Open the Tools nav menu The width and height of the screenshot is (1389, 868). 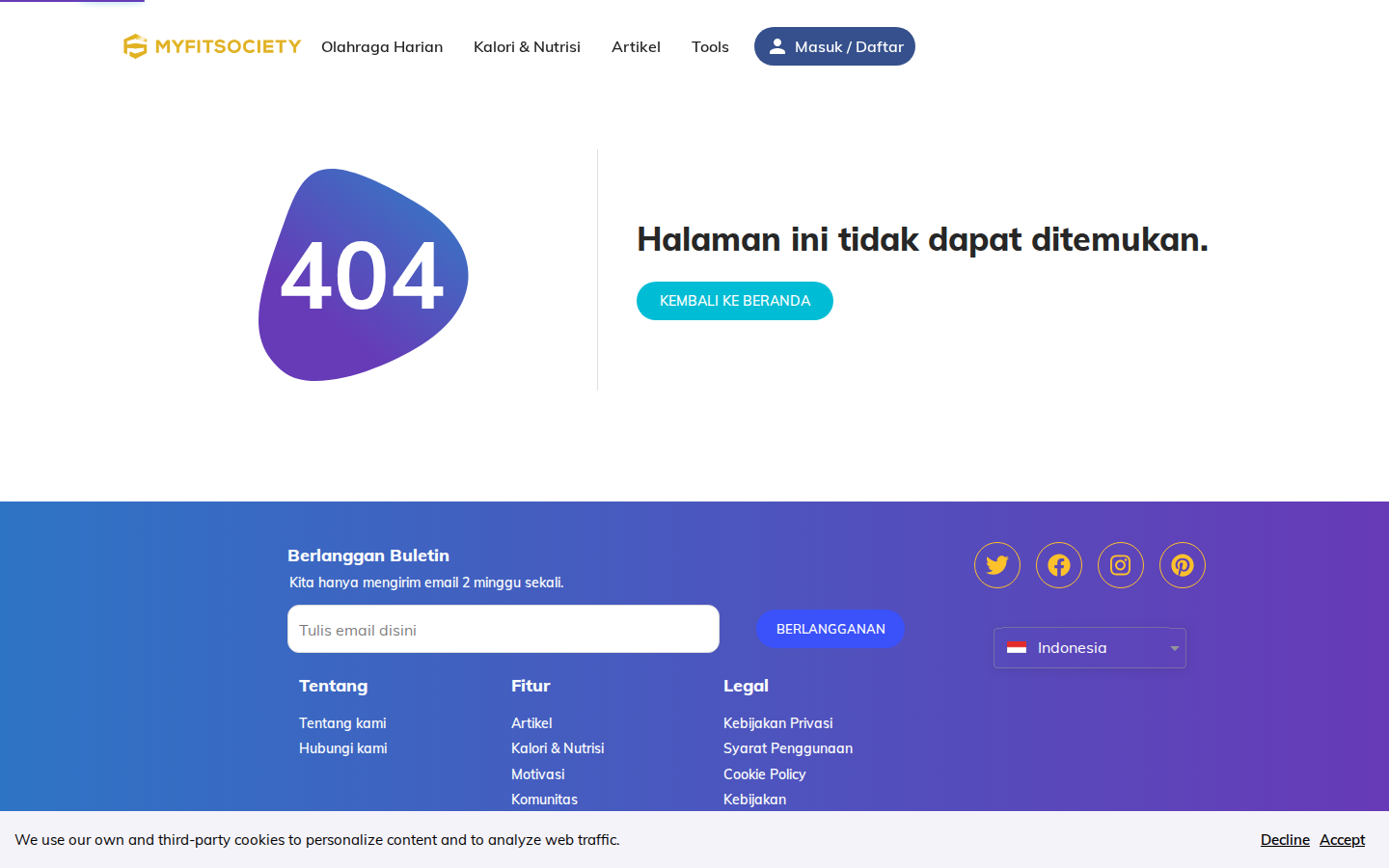(x=710, y=46)
